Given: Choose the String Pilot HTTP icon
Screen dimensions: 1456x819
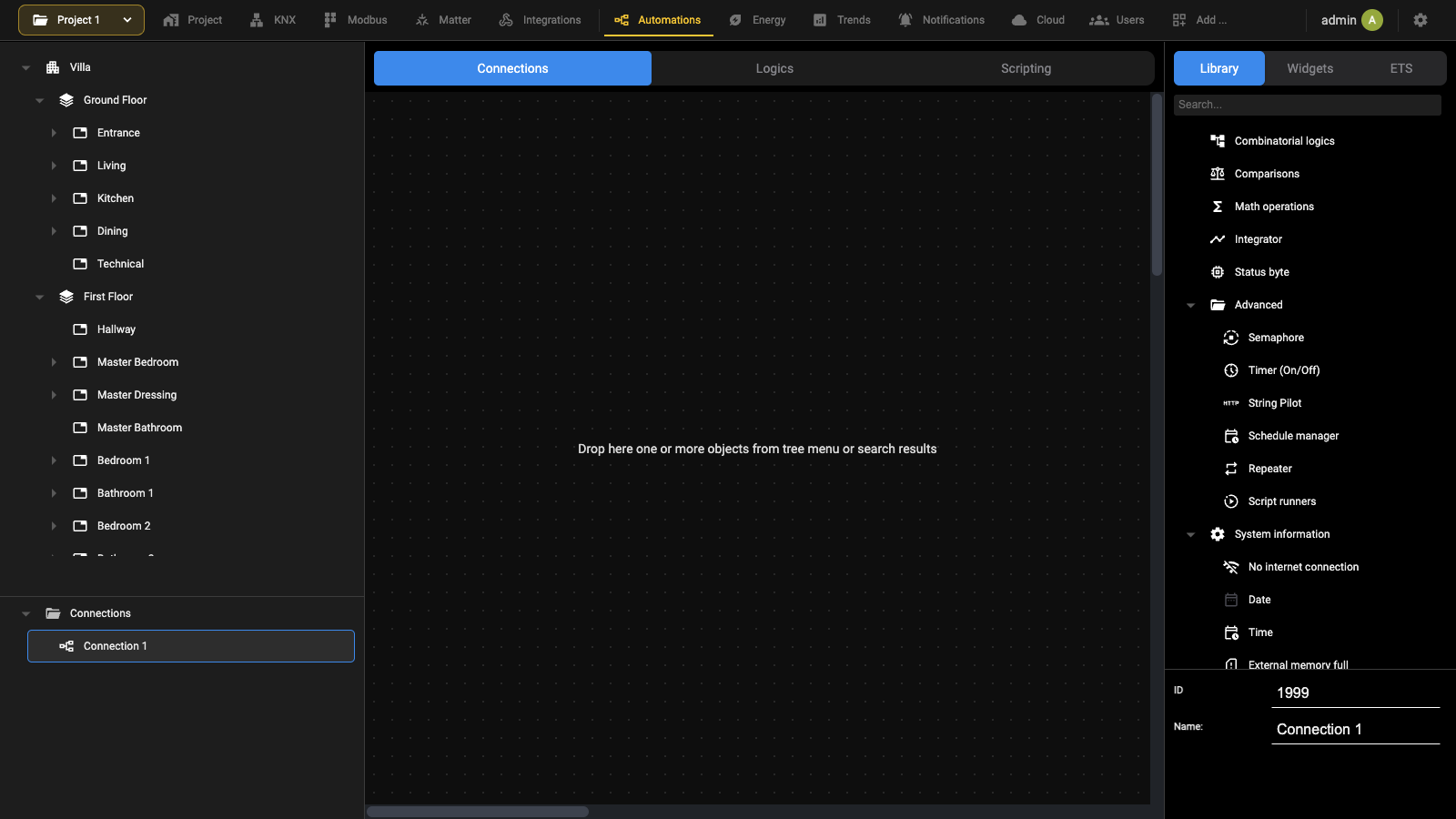Looking at the screenshot, I should 1231,403.
